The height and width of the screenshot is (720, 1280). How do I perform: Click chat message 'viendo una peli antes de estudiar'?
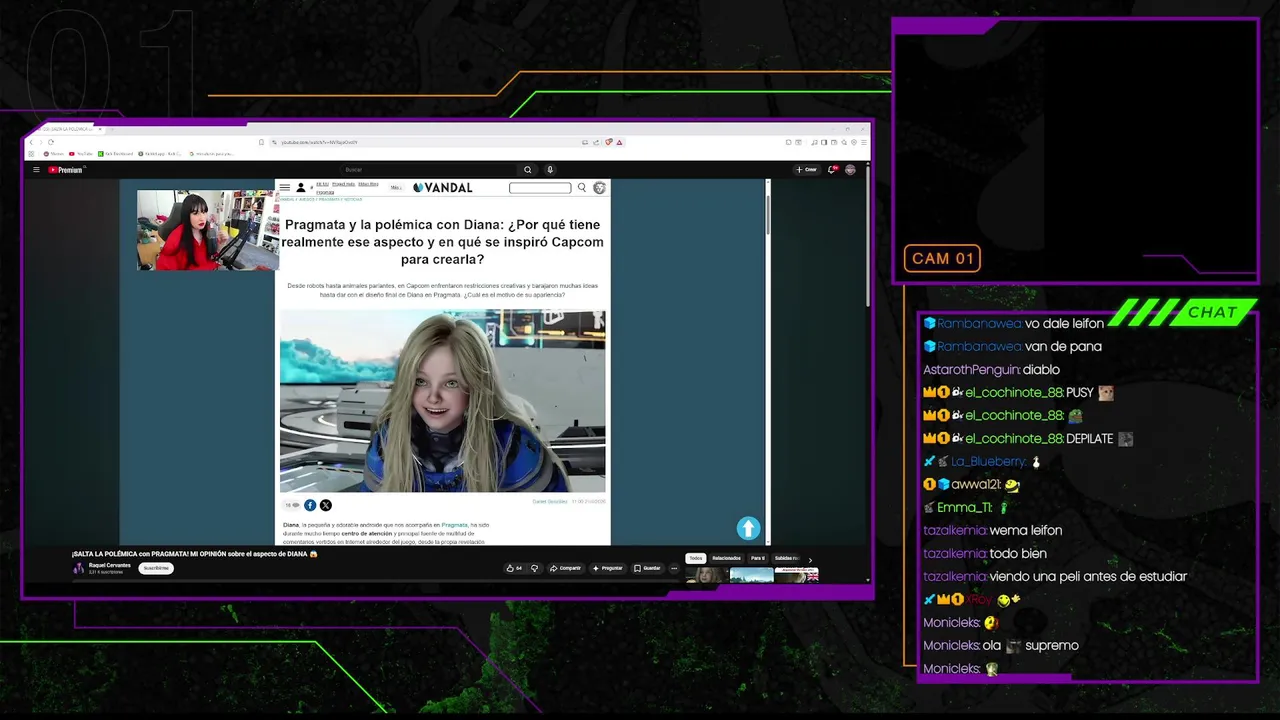click(x=1088, y=576)
